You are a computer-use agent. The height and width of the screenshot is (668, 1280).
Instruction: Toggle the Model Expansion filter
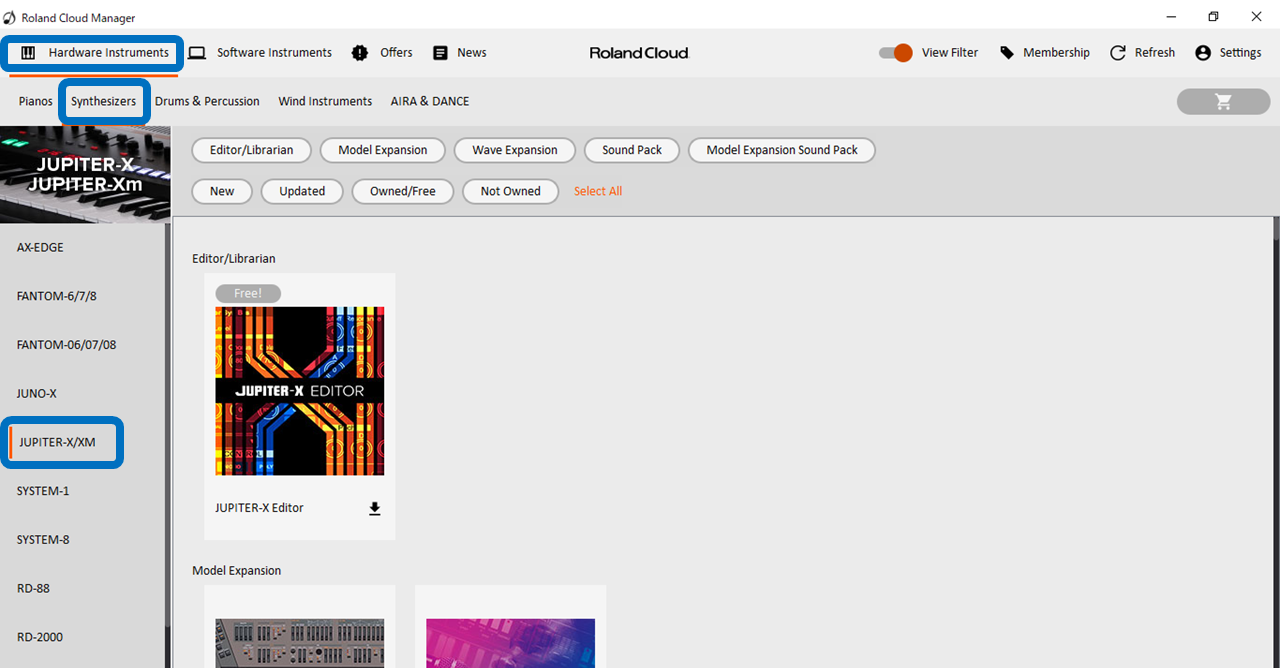(383, 150)
